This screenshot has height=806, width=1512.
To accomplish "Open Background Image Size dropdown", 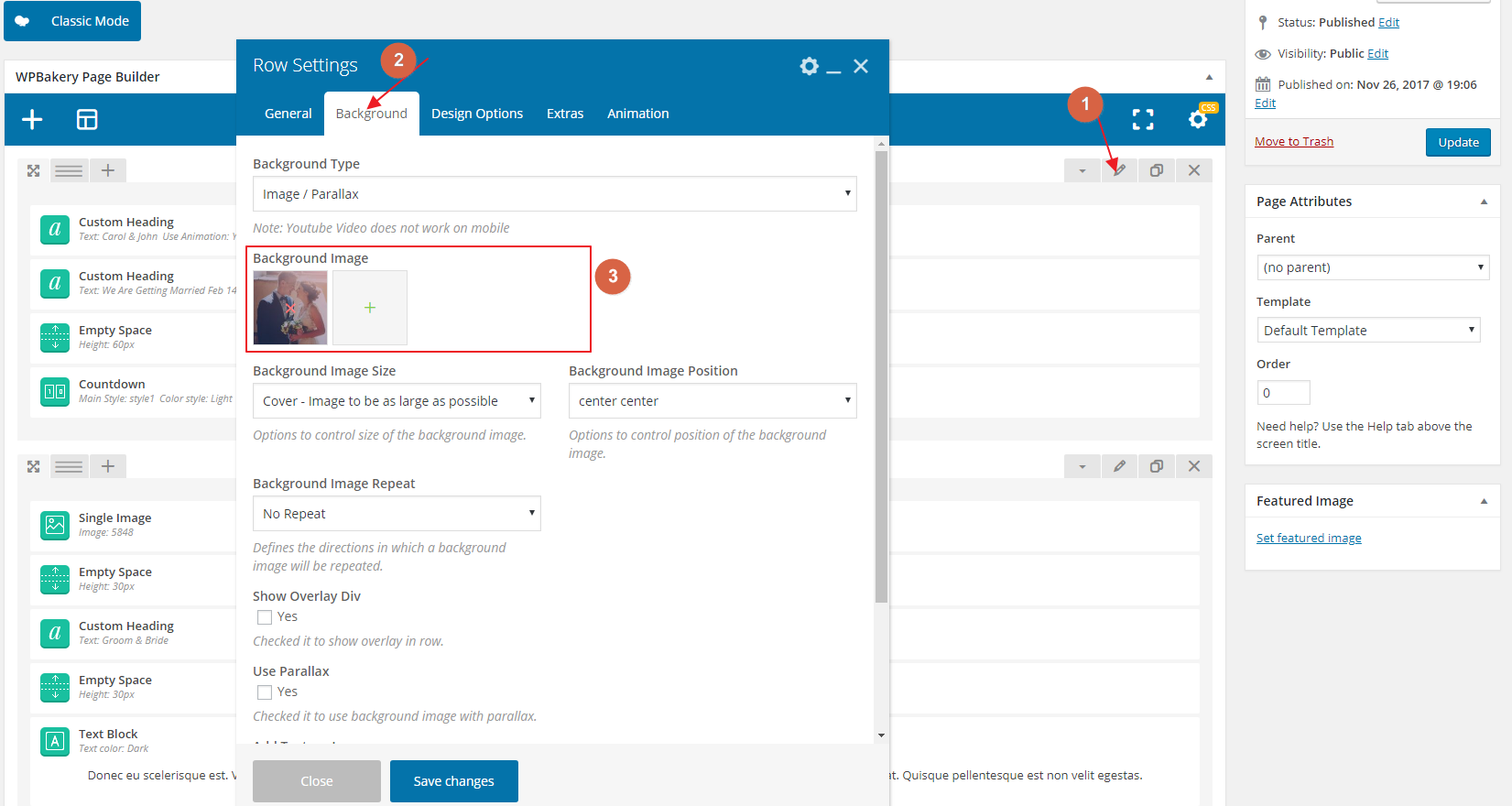I will [x=397, y=401].
